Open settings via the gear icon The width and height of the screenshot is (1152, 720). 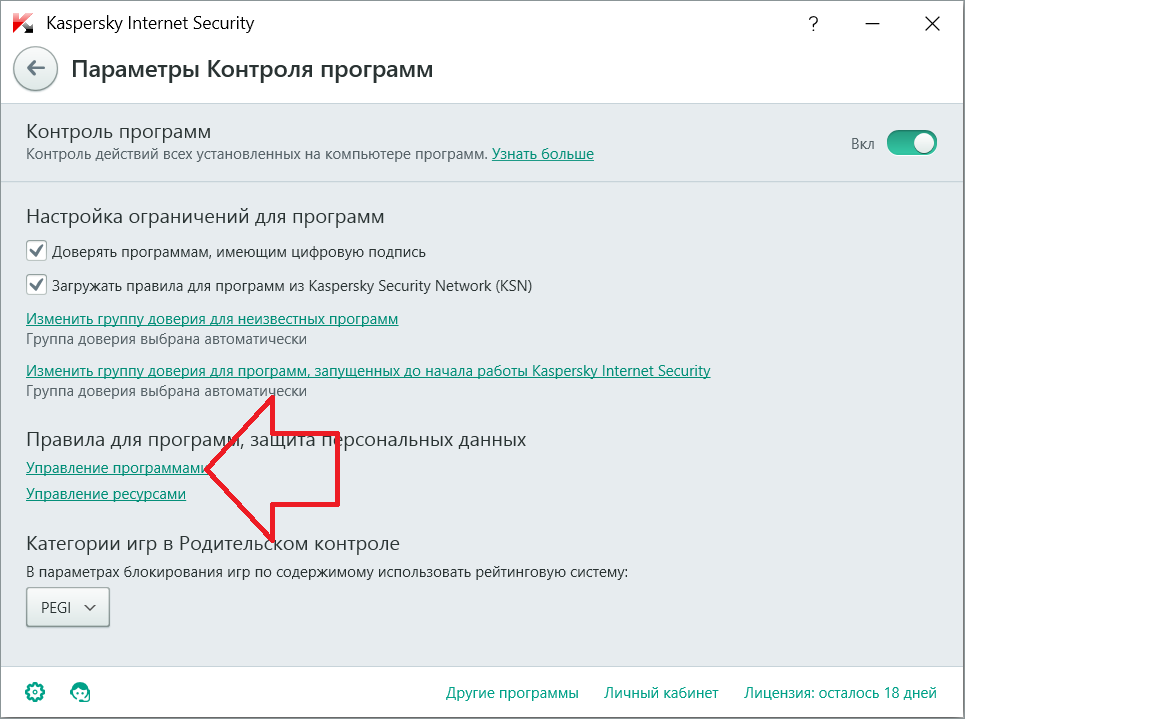tap(35, 692)
